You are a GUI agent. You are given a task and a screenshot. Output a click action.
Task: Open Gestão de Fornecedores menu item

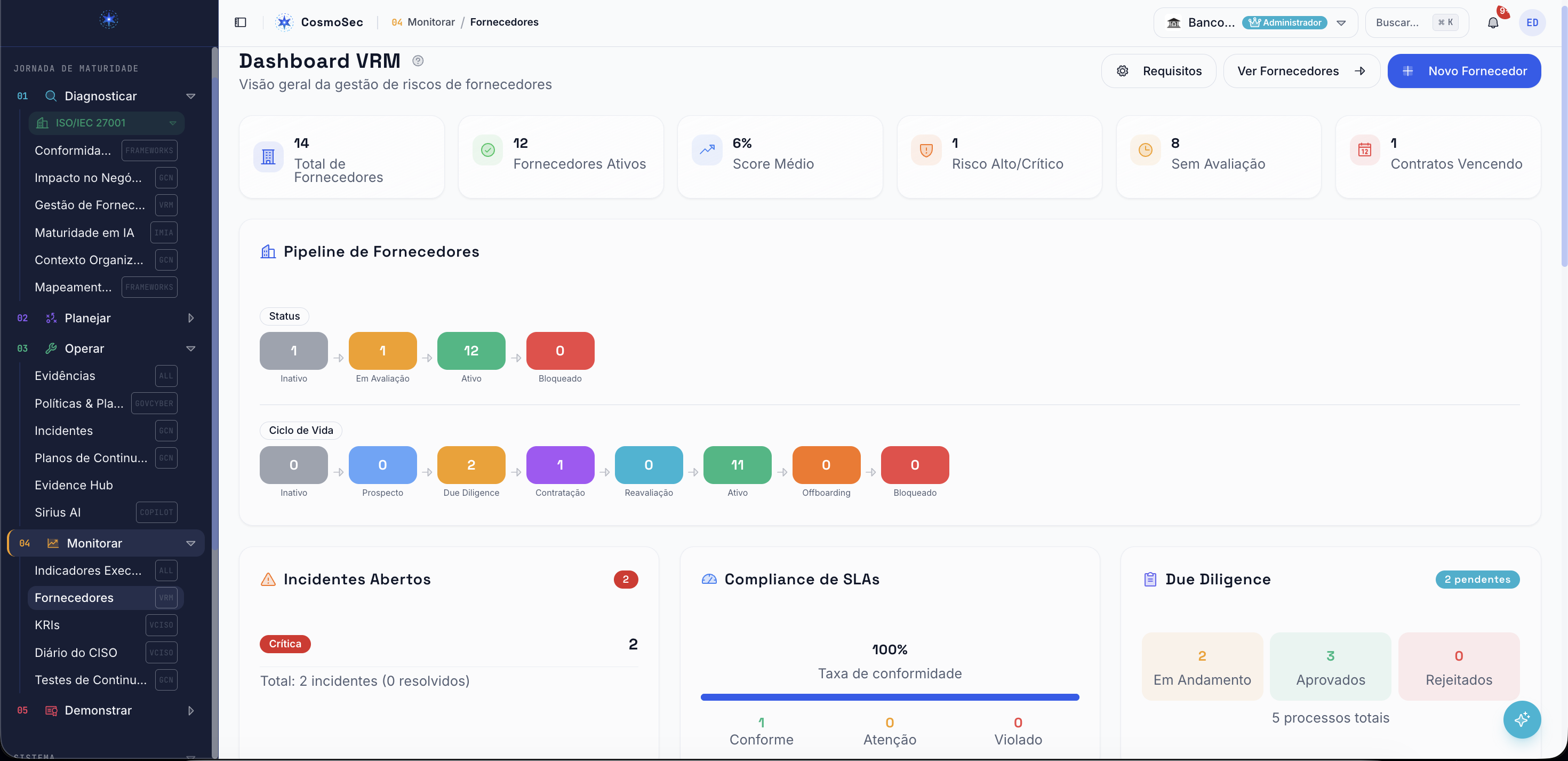[x=106, y=205]
